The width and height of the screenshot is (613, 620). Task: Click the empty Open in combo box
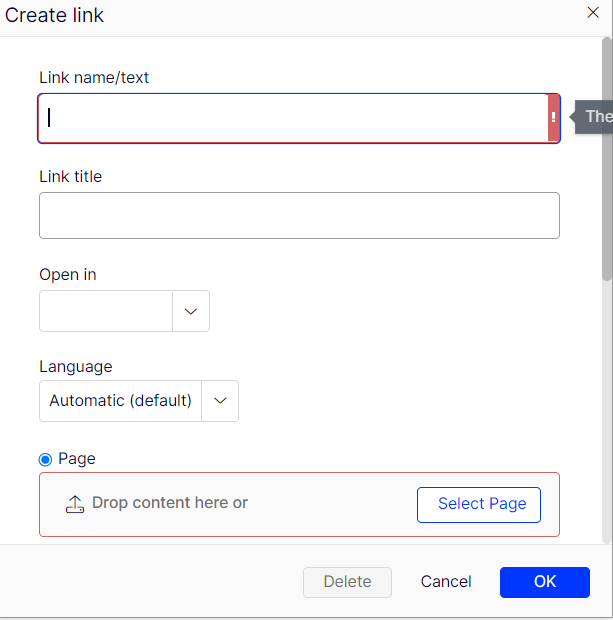[x=106, y=312]
